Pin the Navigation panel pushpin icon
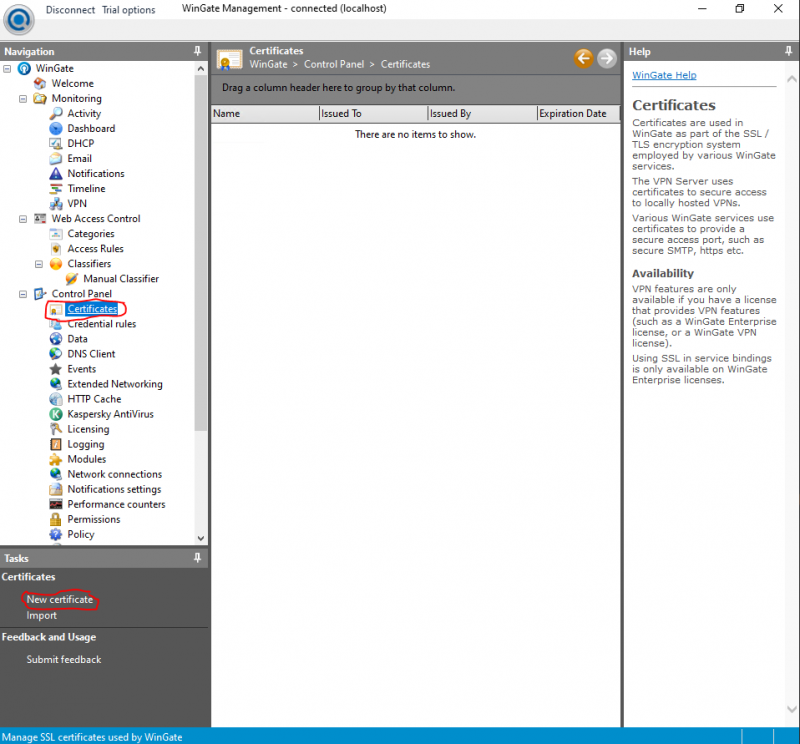Viewport: 800px width, 744px height. (197, 51)
